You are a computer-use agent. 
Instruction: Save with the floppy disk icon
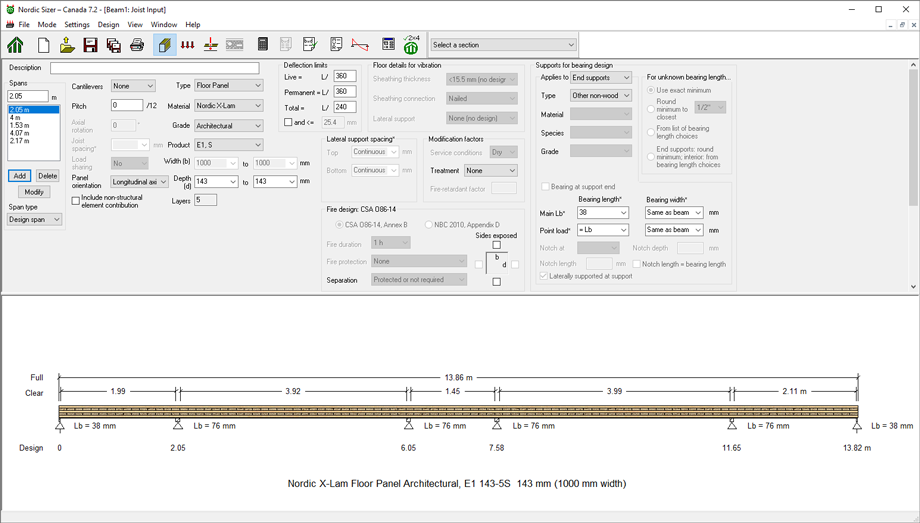(x=90, y=45)
